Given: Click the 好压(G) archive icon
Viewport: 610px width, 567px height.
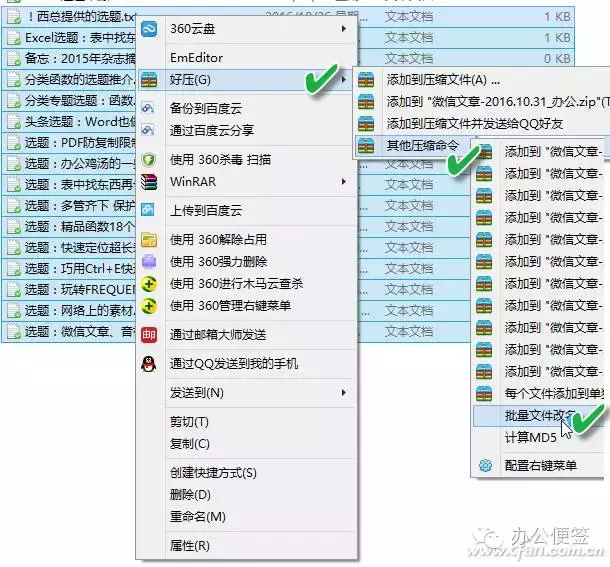Looking at the screenshot, I should click(149, 80).
